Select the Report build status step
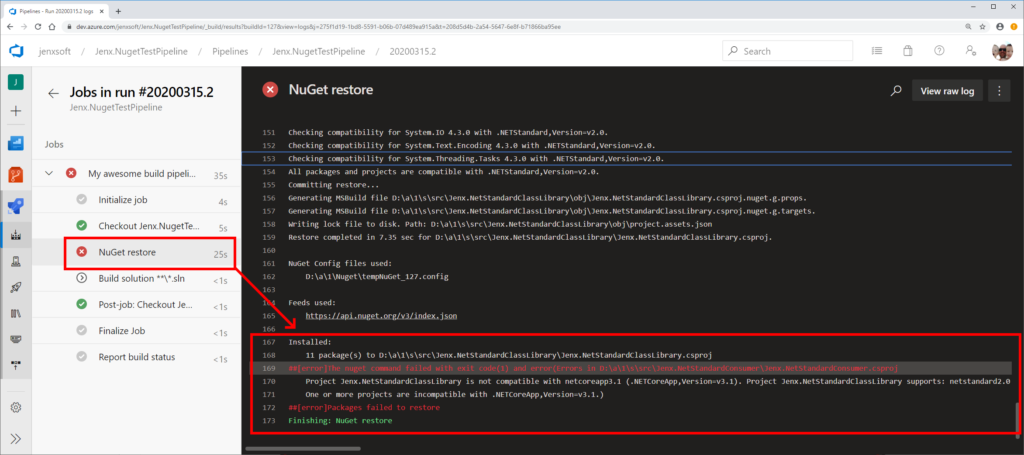The width and height of the screenshot is (1024, 455). point(136,357)
